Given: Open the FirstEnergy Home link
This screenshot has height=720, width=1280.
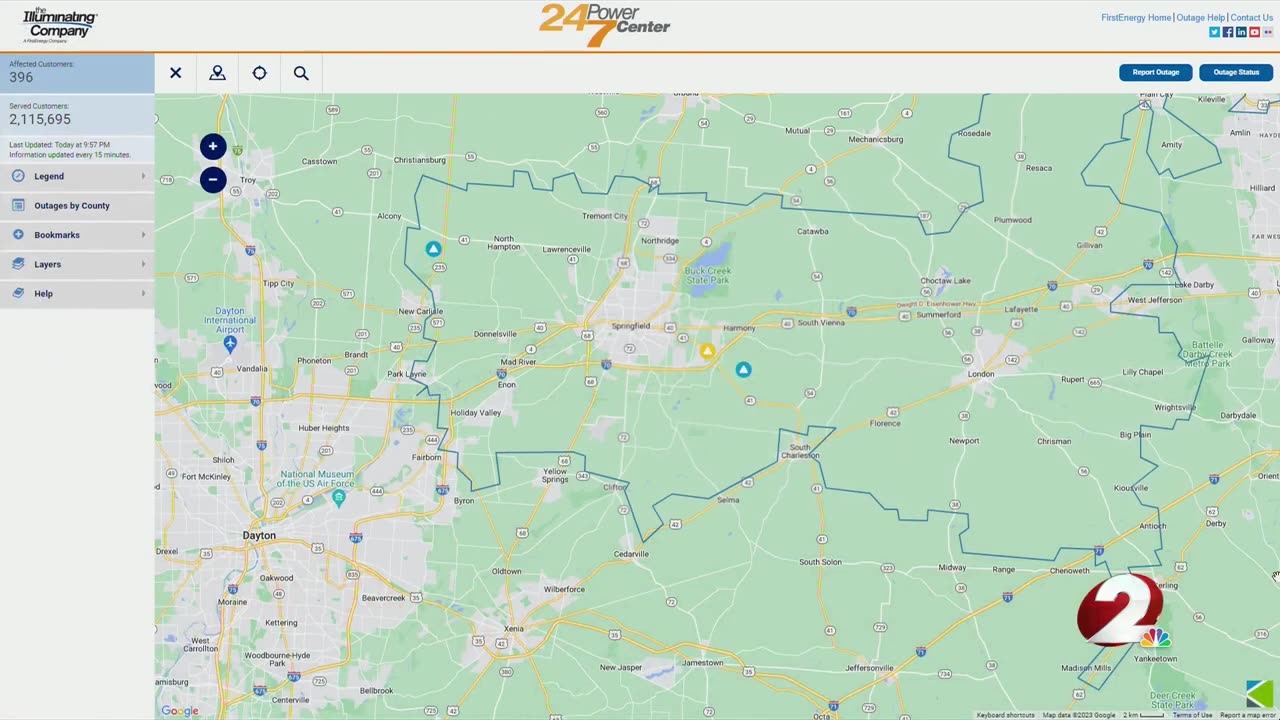Looking at the screenshot, I should 1136,18.
